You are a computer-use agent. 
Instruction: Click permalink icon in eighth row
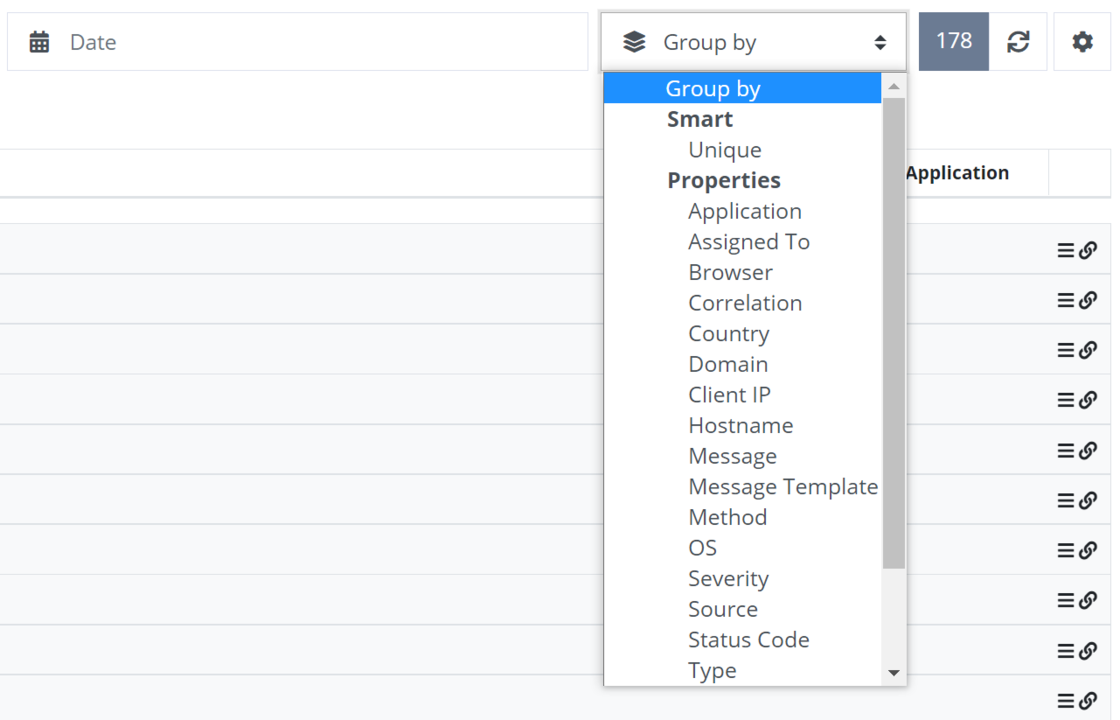[x=1088, y=601]
